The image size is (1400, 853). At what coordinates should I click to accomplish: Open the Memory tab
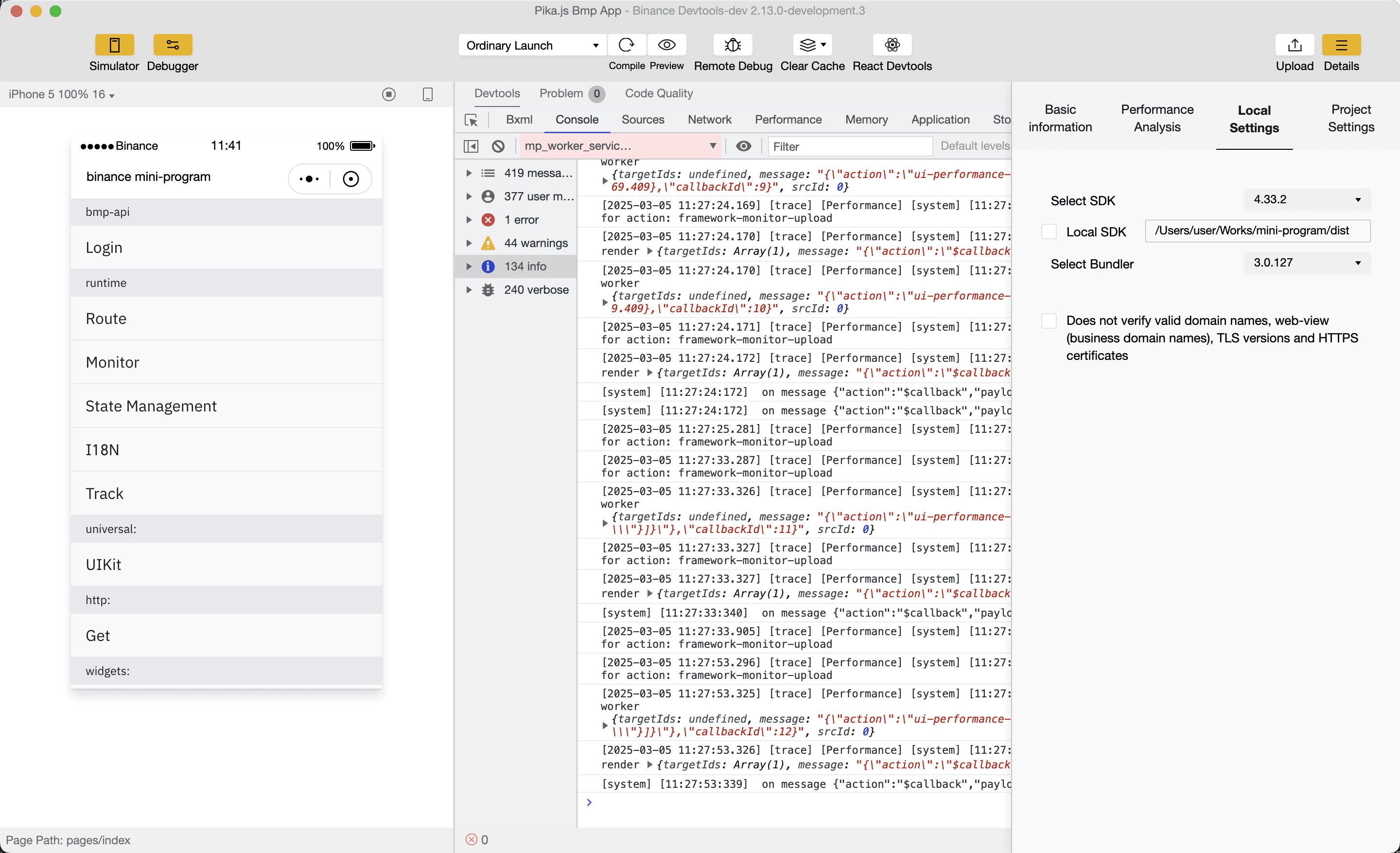tap(866, 119)
